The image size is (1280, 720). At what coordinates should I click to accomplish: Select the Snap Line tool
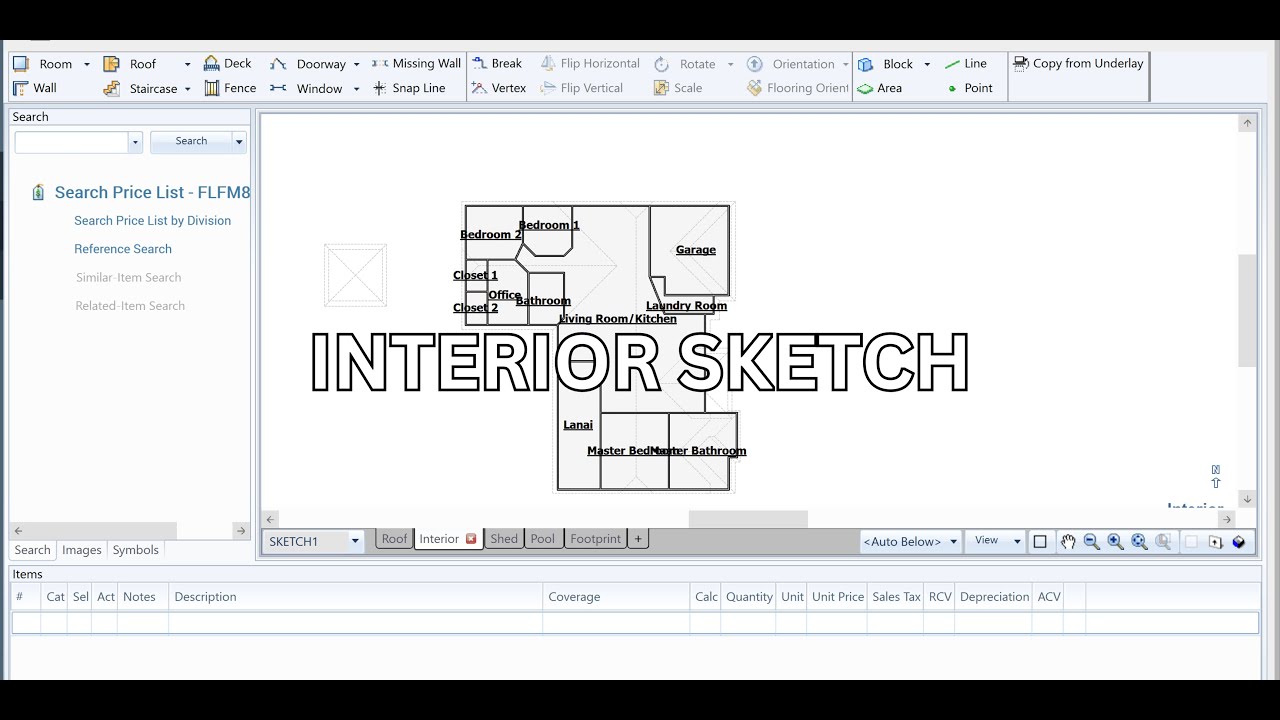point(409,88)
